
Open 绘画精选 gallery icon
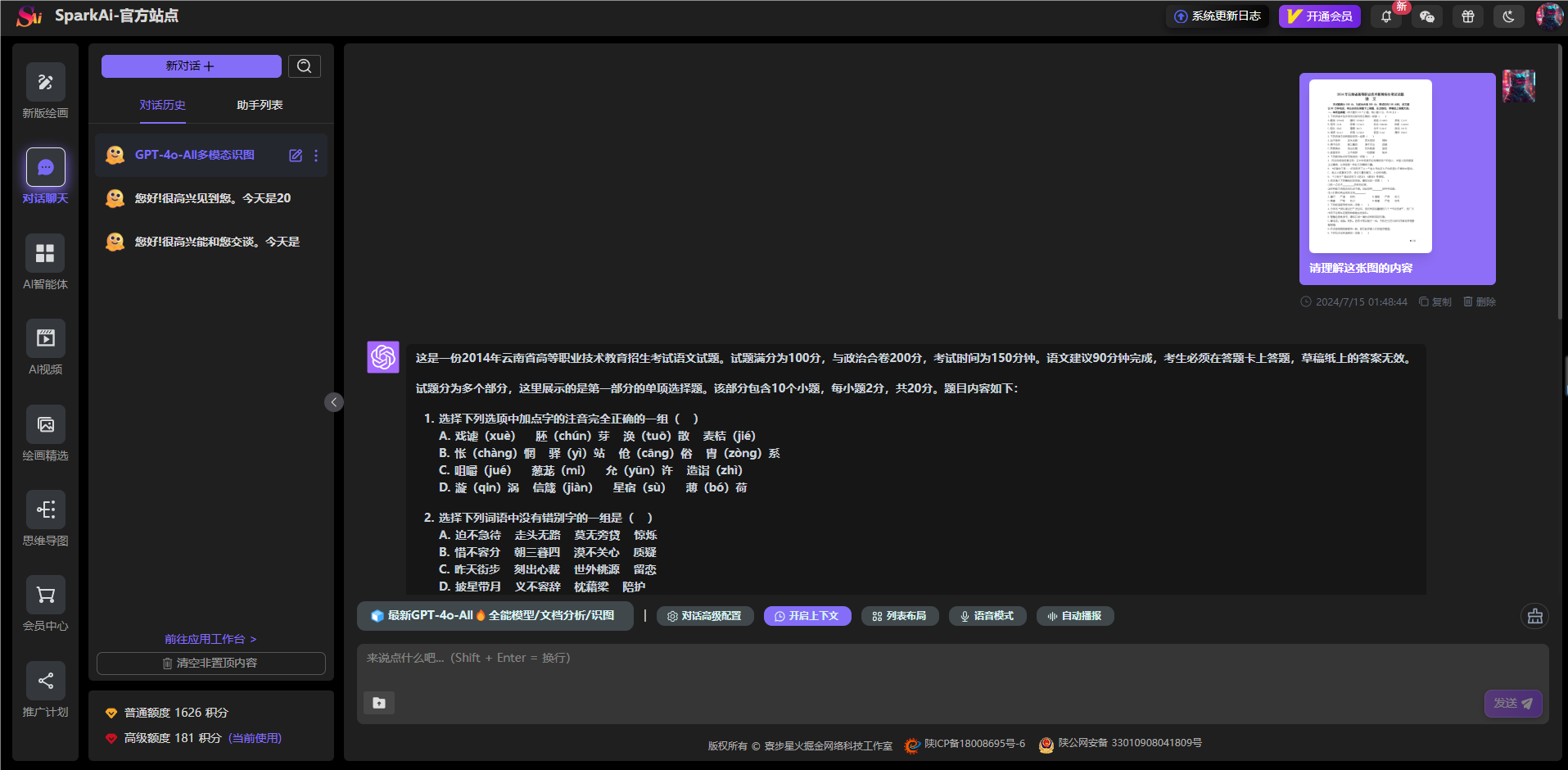coord(46,424)
